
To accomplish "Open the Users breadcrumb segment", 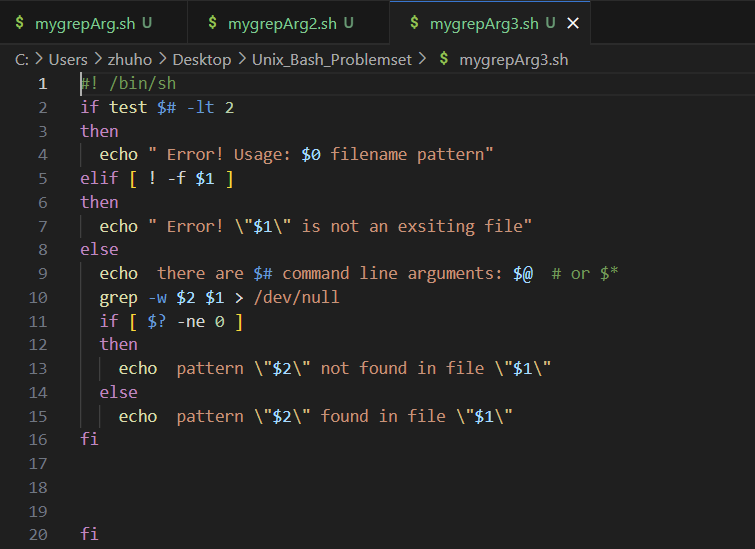I will 68,60.
